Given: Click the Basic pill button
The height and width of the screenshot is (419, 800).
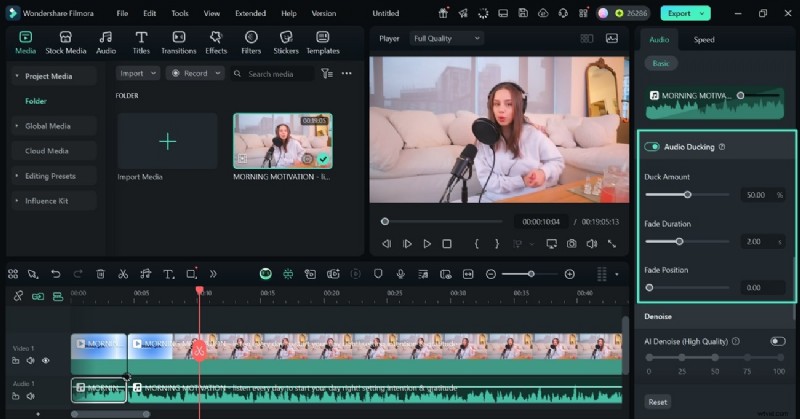Looking at the screenshot, I should [x=661, y=63].
